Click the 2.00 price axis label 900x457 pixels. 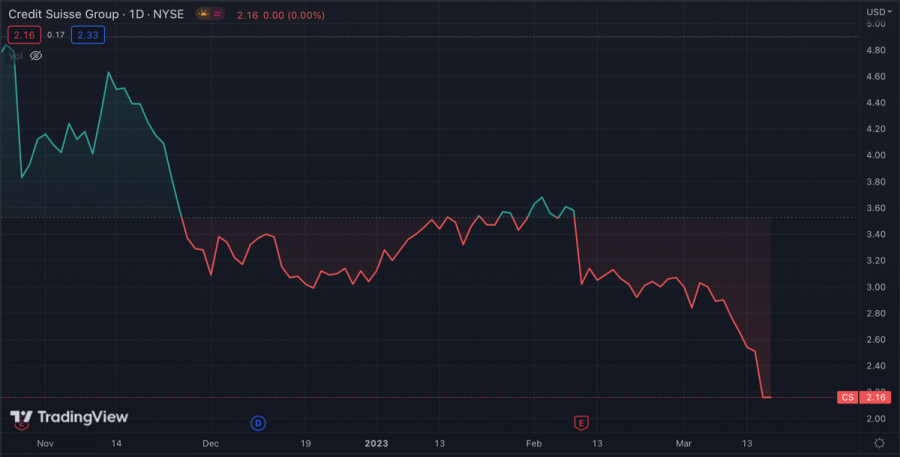tap(876, 419)
